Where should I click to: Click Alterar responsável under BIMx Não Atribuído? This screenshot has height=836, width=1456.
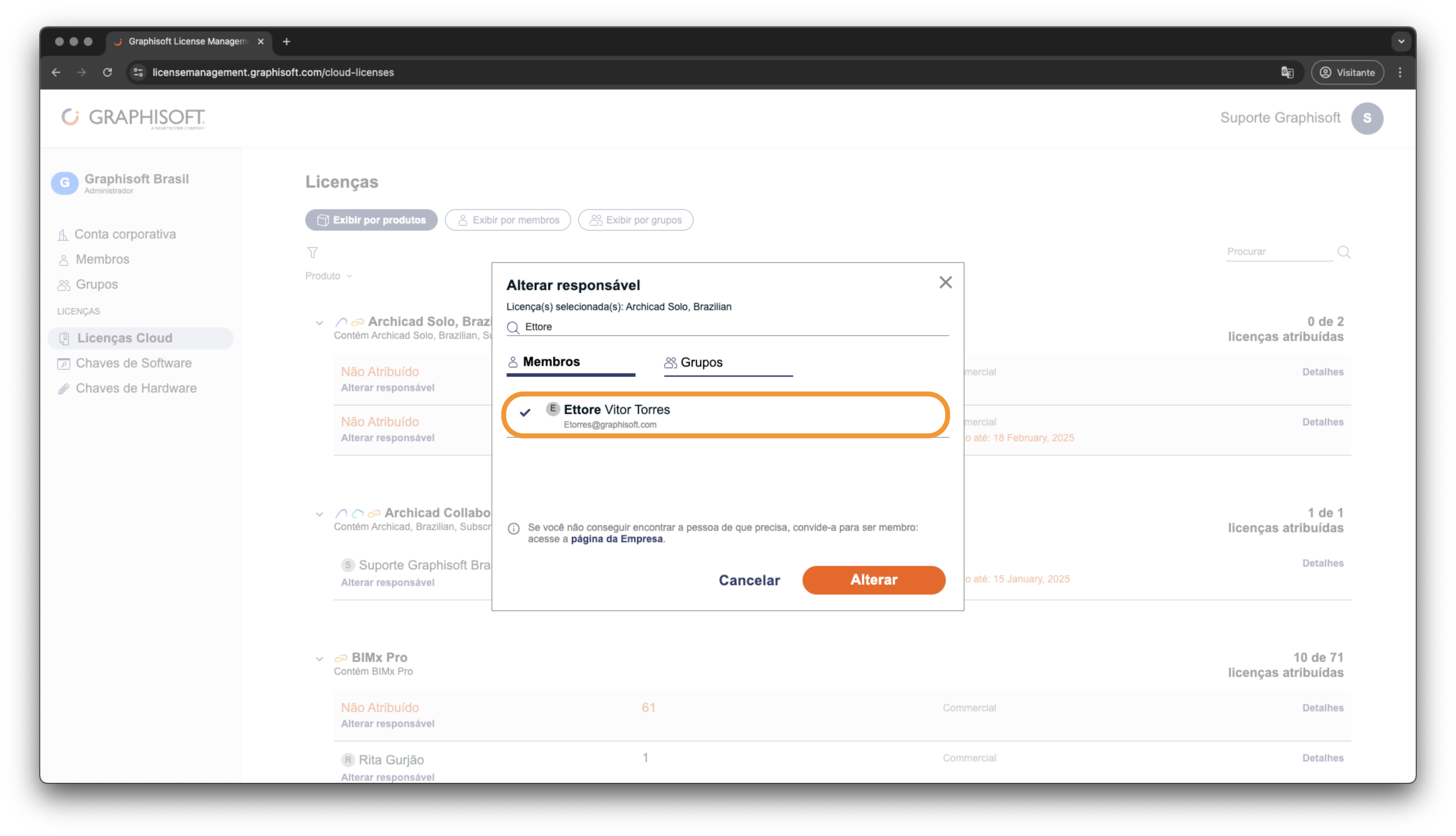pyautogui.click(x=388, y=724)
